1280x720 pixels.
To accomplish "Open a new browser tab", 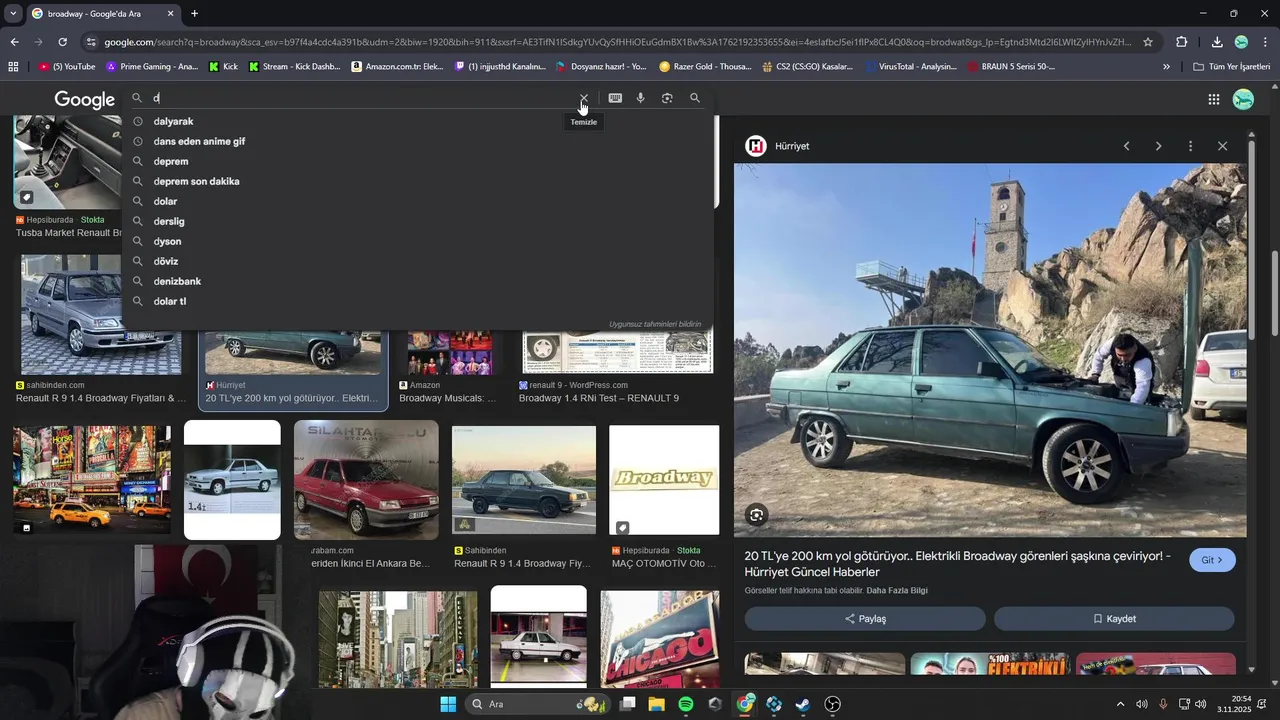I will coord(195,14).
